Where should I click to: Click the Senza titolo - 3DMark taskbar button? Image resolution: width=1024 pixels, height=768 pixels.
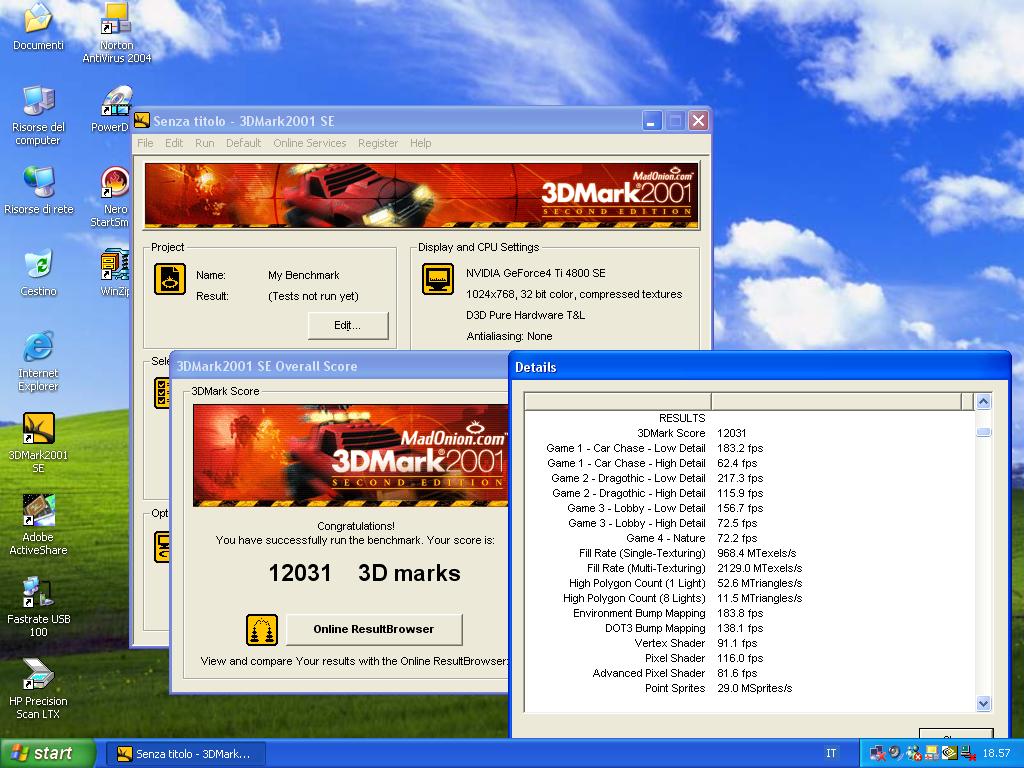coord(187,754)
